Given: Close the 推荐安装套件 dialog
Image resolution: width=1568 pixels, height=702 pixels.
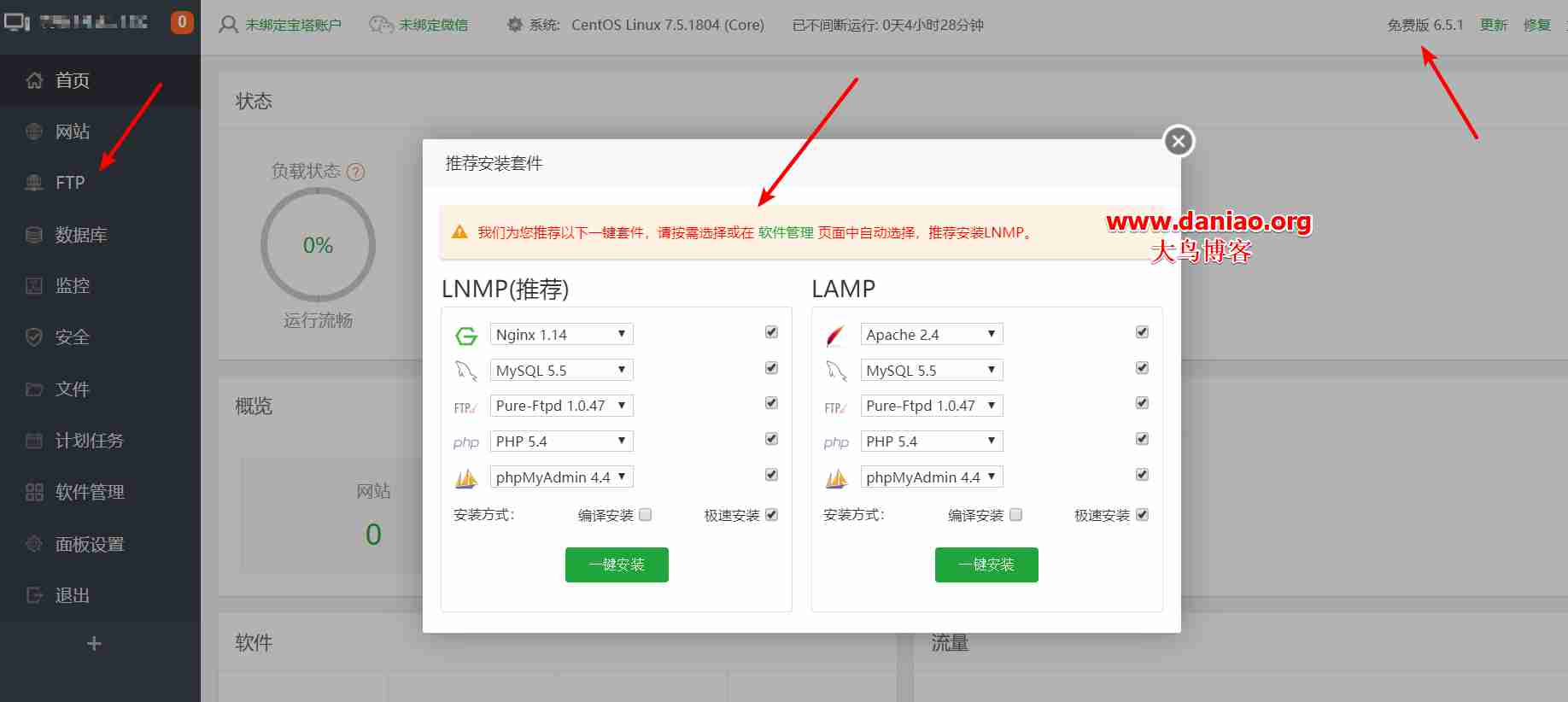Looking at the screenshot, I should pyautogui.click(x=1179, y=141).
